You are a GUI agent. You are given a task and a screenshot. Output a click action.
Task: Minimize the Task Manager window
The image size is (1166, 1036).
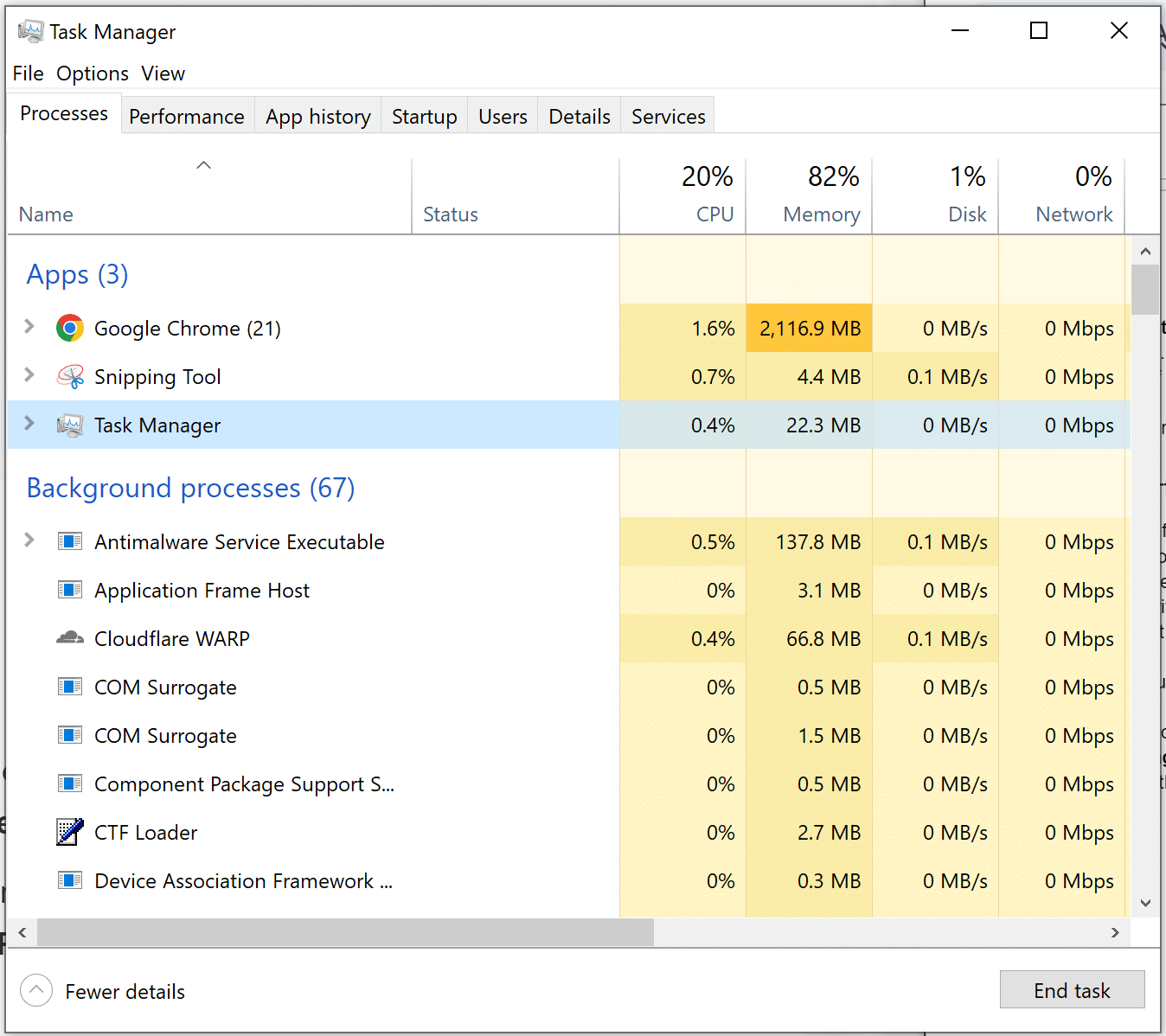[959, 30]
